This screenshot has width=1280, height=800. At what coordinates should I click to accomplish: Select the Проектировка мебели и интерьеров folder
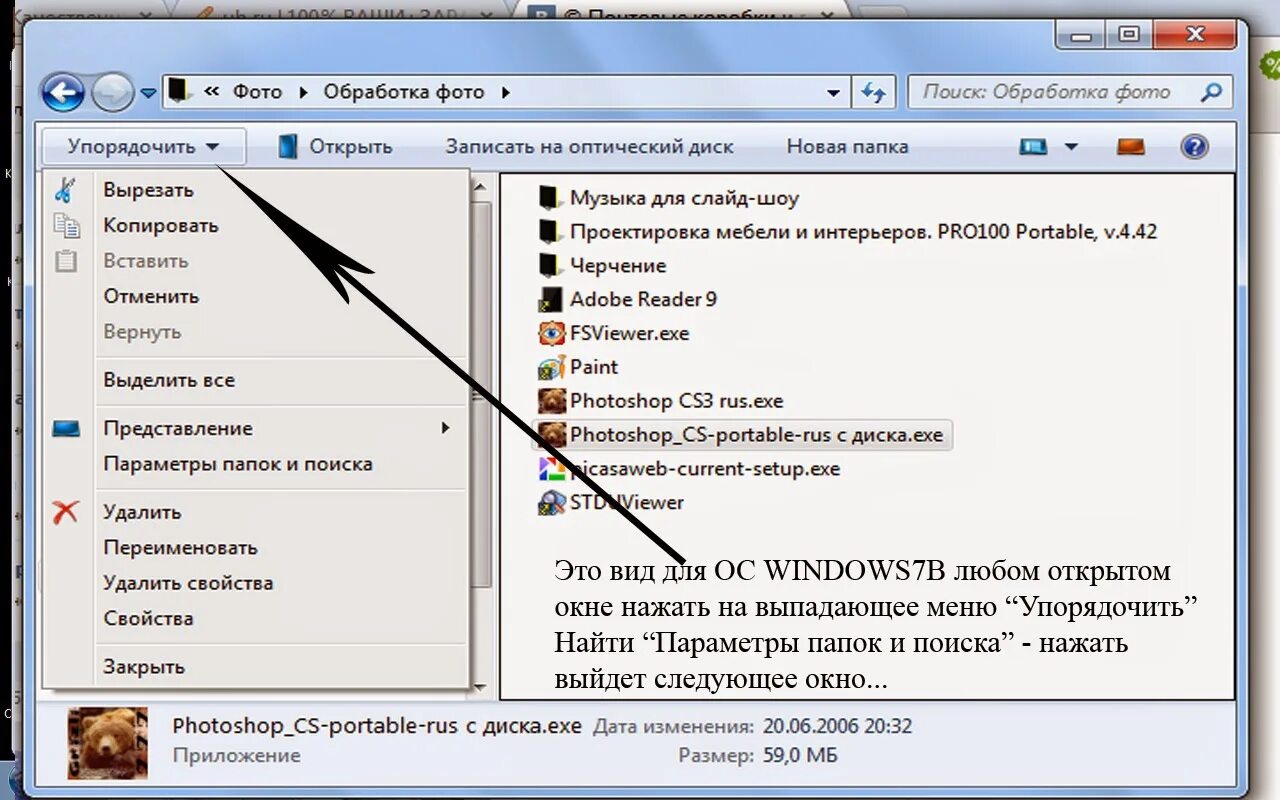tap(847, 232)
